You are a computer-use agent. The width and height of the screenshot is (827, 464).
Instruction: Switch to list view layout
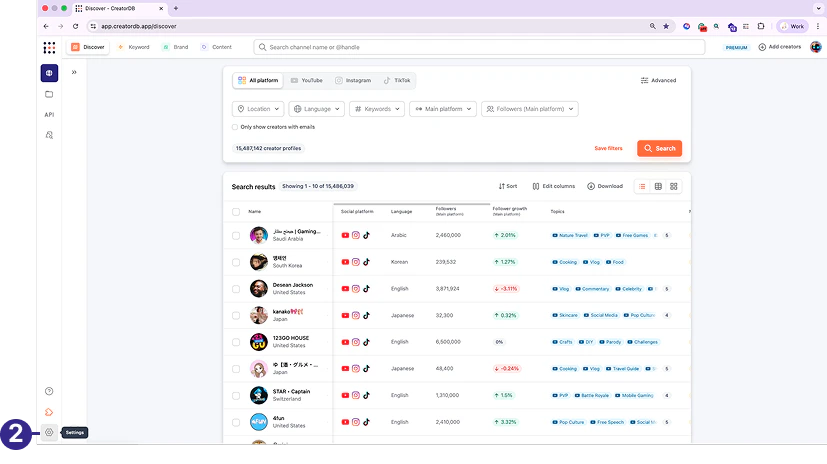[642, 186]
